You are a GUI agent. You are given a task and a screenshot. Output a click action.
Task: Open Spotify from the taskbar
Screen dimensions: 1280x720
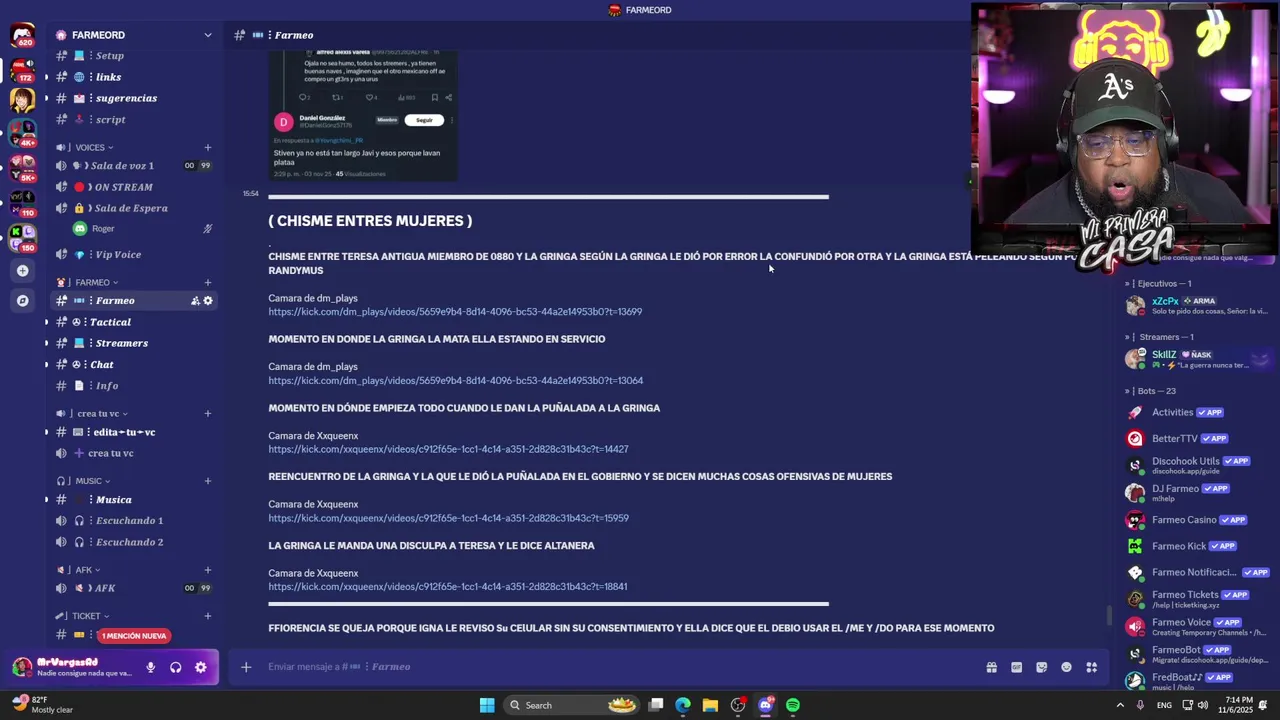pyautogui.click(x=793, y=705)
